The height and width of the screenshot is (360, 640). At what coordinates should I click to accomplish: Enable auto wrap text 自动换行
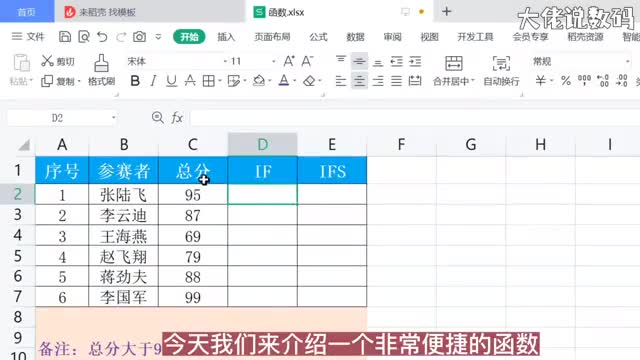[x=501, y=71]
